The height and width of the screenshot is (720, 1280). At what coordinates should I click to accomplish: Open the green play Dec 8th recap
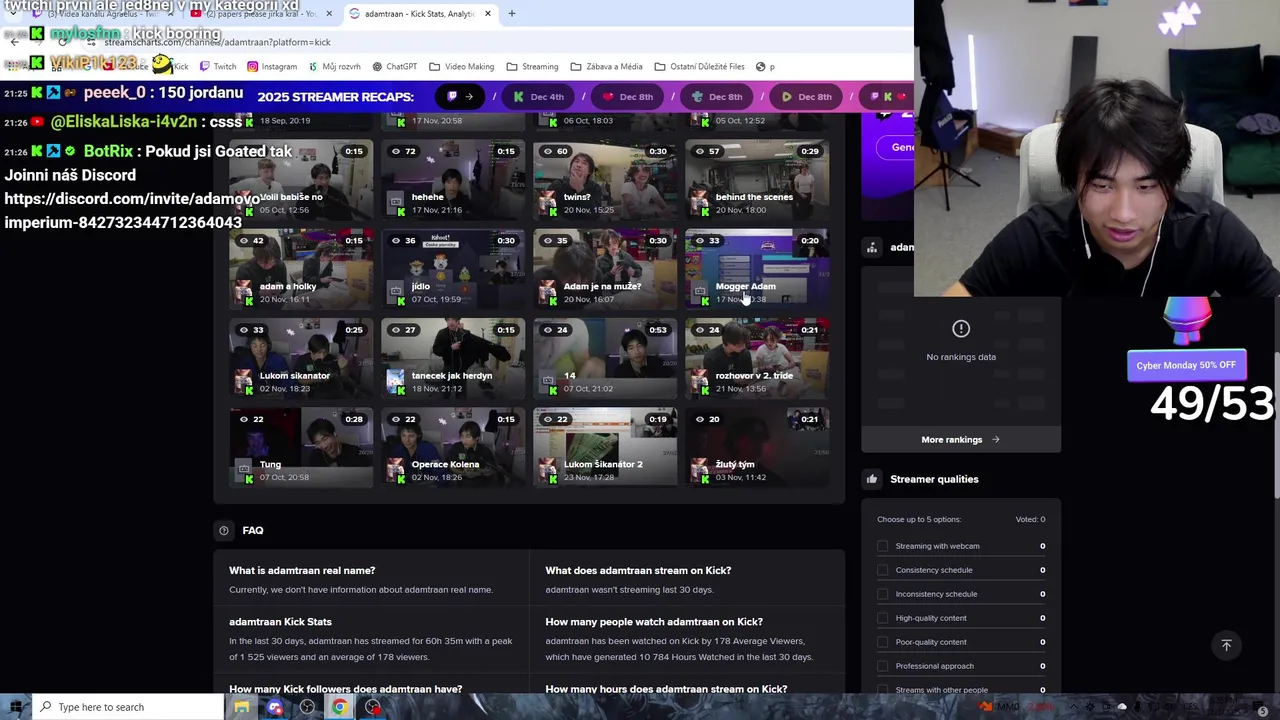pos(806,97)
